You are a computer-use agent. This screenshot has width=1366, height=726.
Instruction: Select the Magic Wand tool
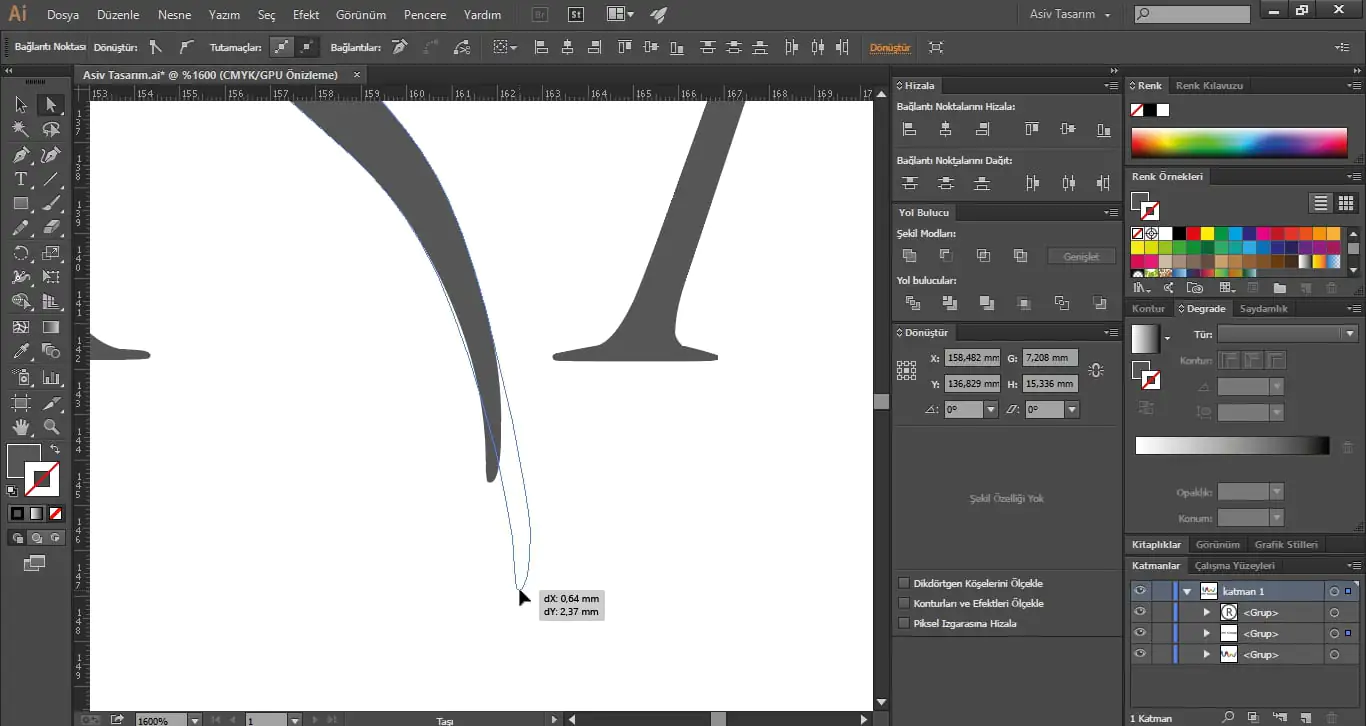pos(20,130)
